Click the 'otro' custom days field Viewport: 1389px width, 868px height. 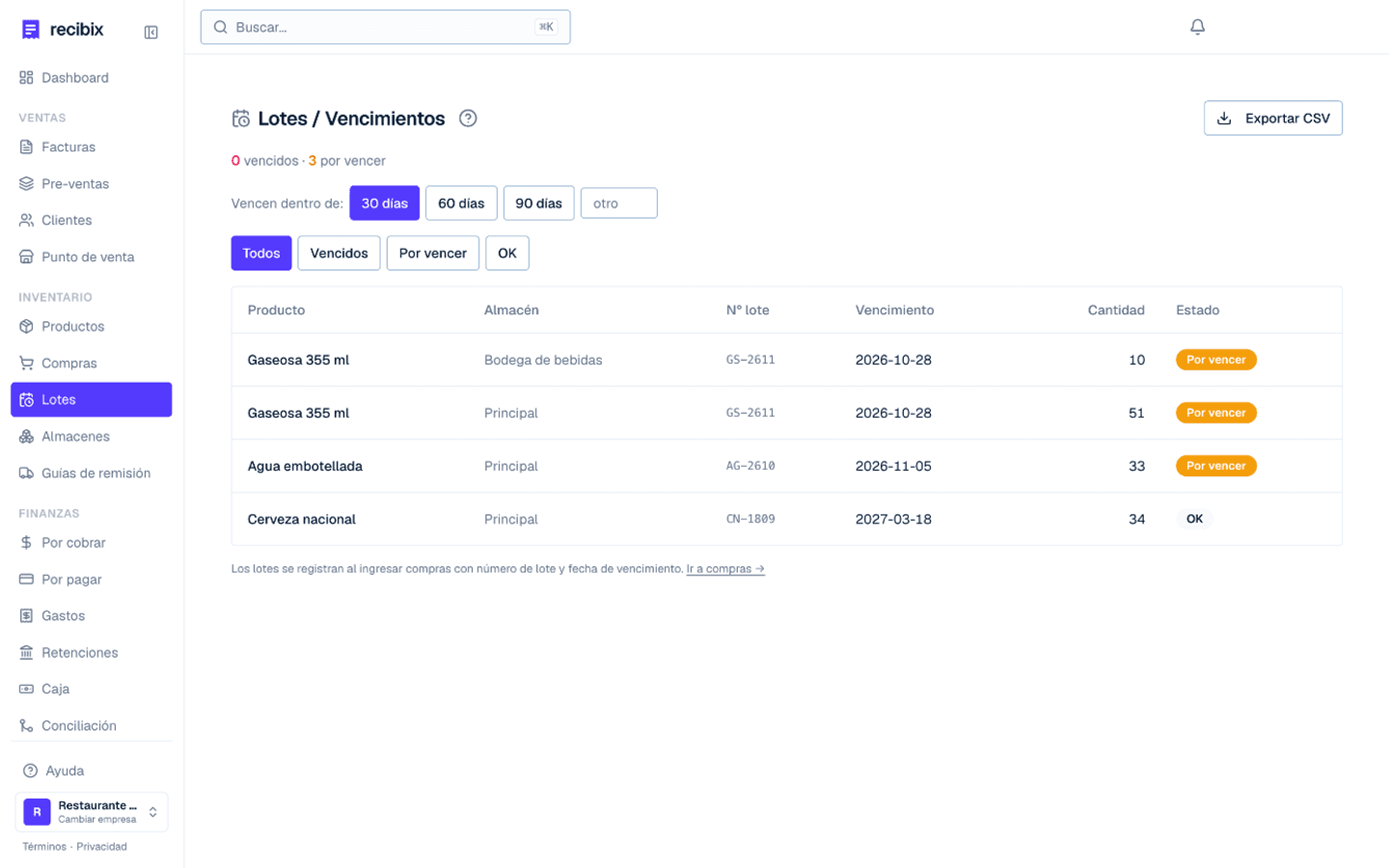click(x=618, y=203)
